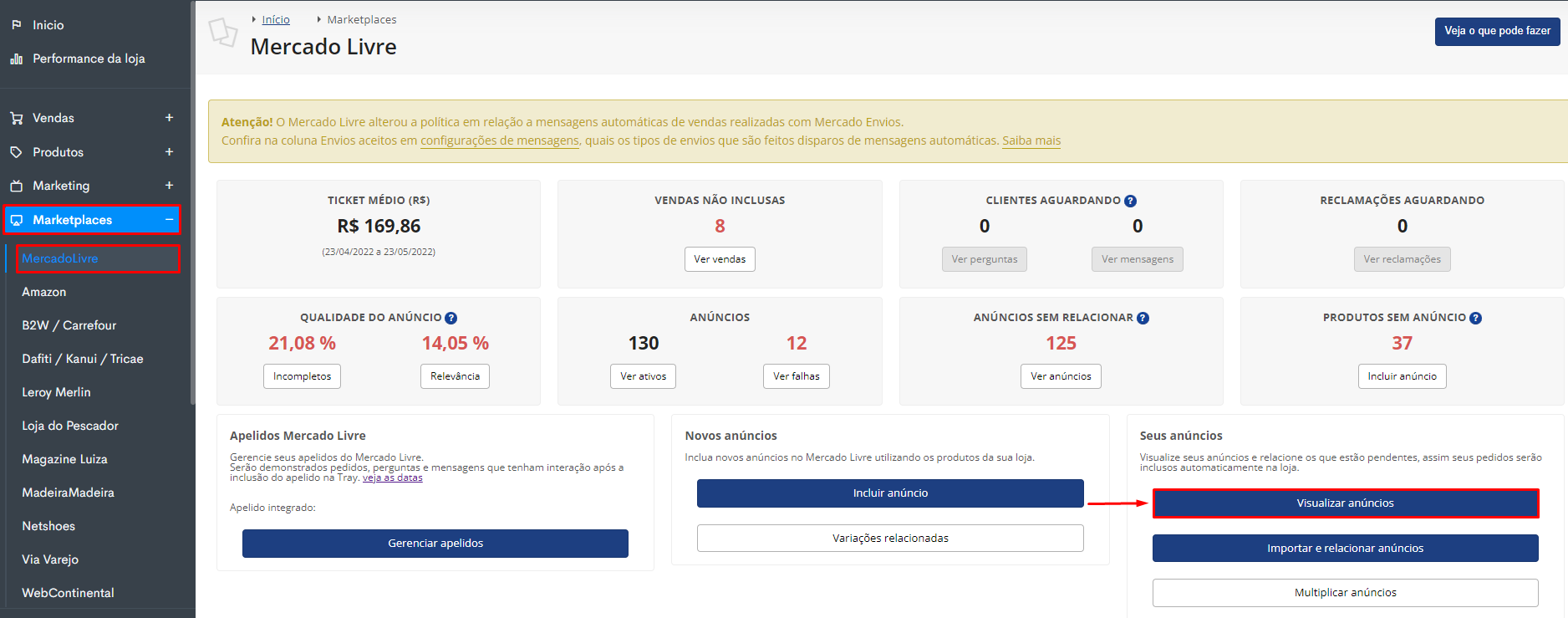Open Netshoes marketplace

[x=48, y=526]
